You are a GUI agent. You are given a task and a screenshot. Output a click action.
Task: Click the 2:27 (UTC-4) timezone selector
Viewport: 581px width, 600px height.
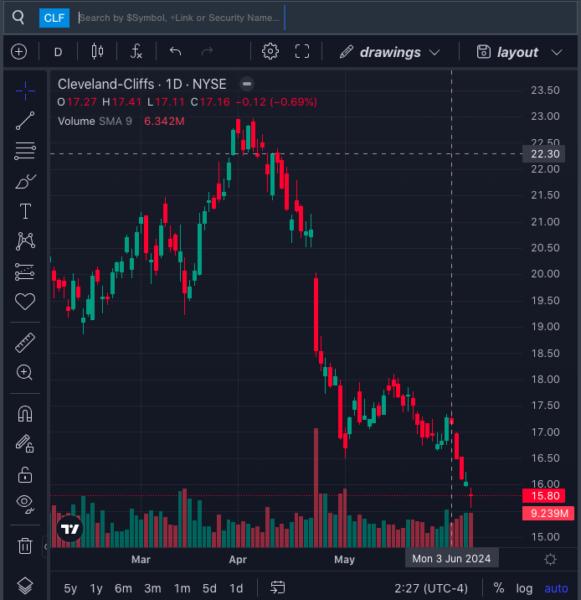point(431,588)
